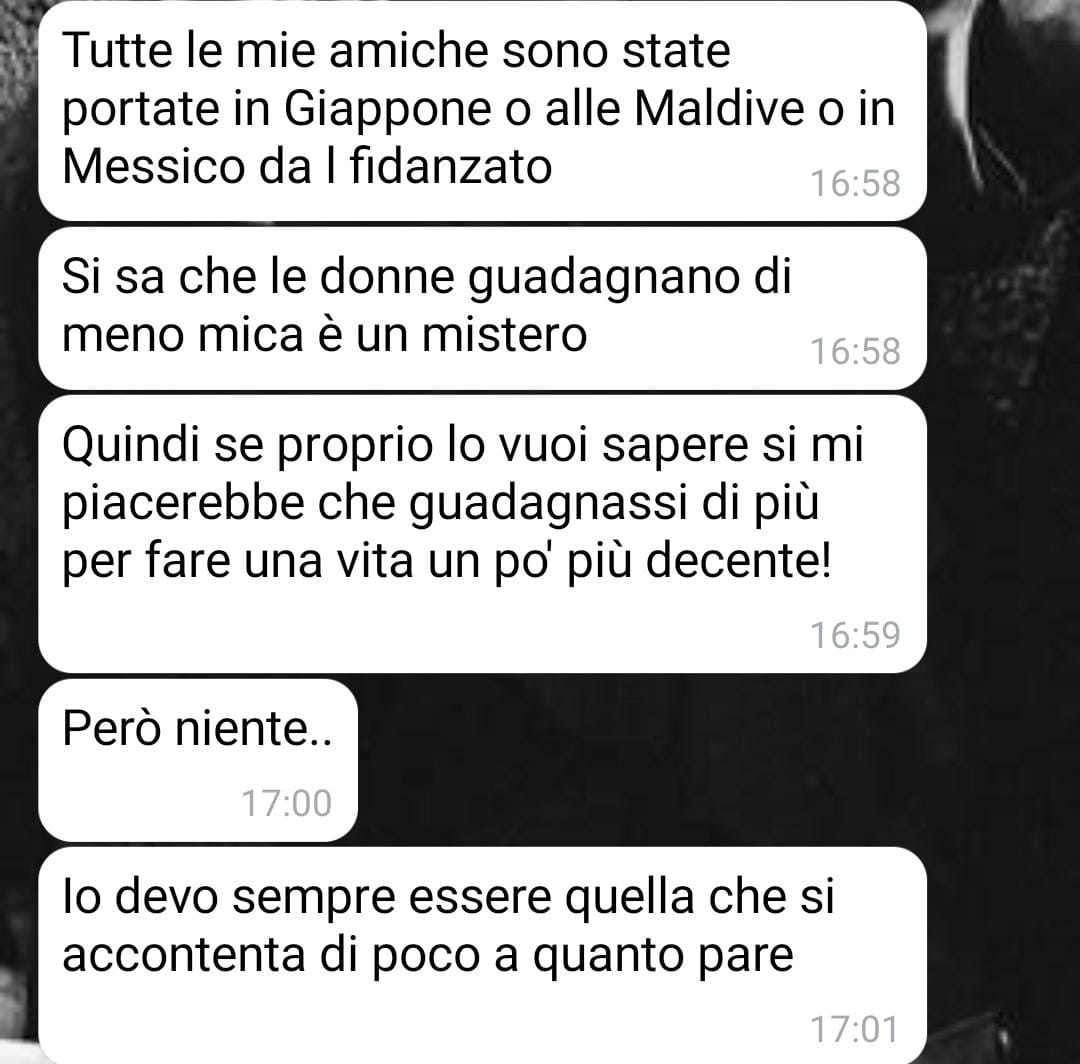Tap the message about Giappone and Maldive
Viewport: 1080px width, 1064px height.
tap(482, 110)
